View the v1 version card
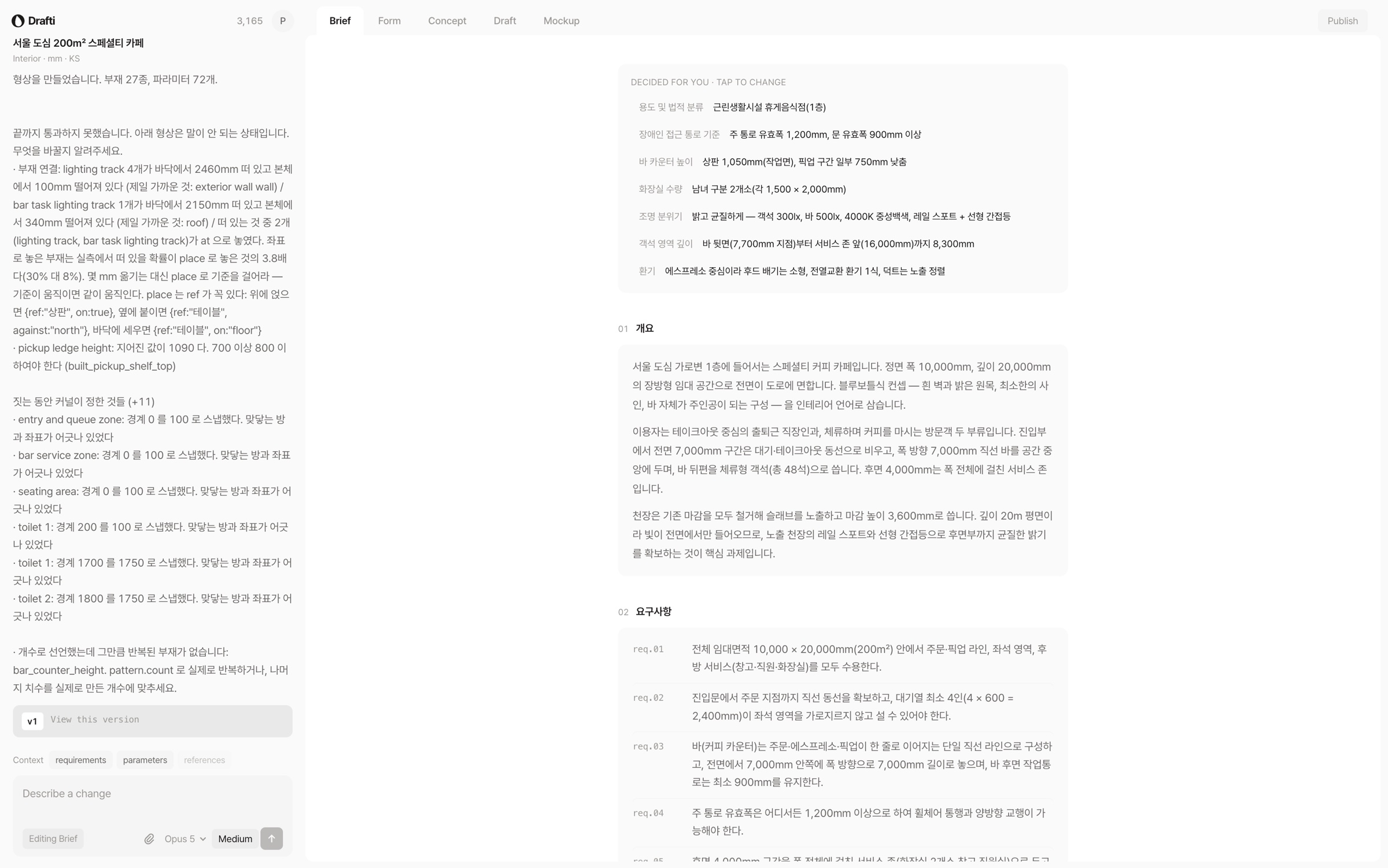 (153, 721)
